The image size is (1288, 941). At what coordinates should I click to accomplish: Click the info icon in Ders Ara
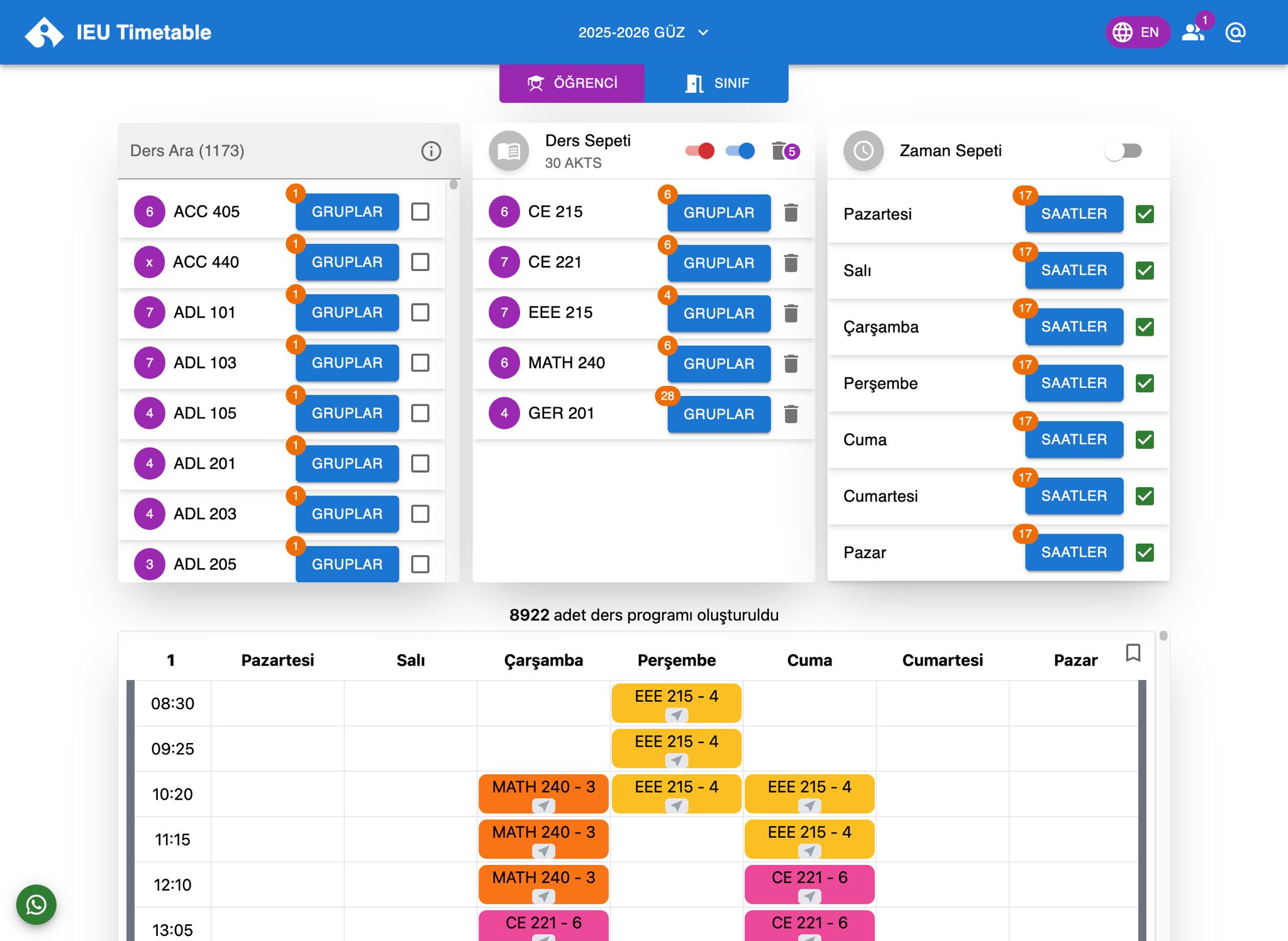pyautogui.click(x=431, y=151)
